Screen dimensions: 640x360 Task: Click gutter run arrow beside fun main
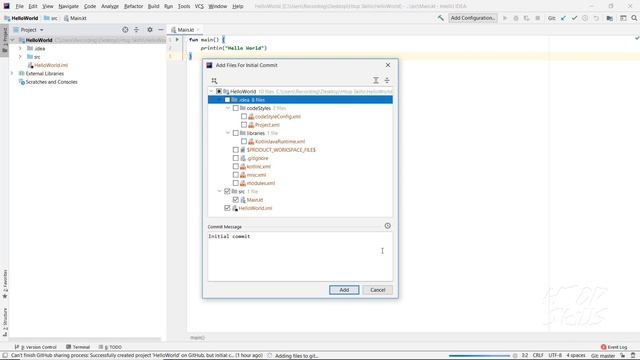pos(177,40)
